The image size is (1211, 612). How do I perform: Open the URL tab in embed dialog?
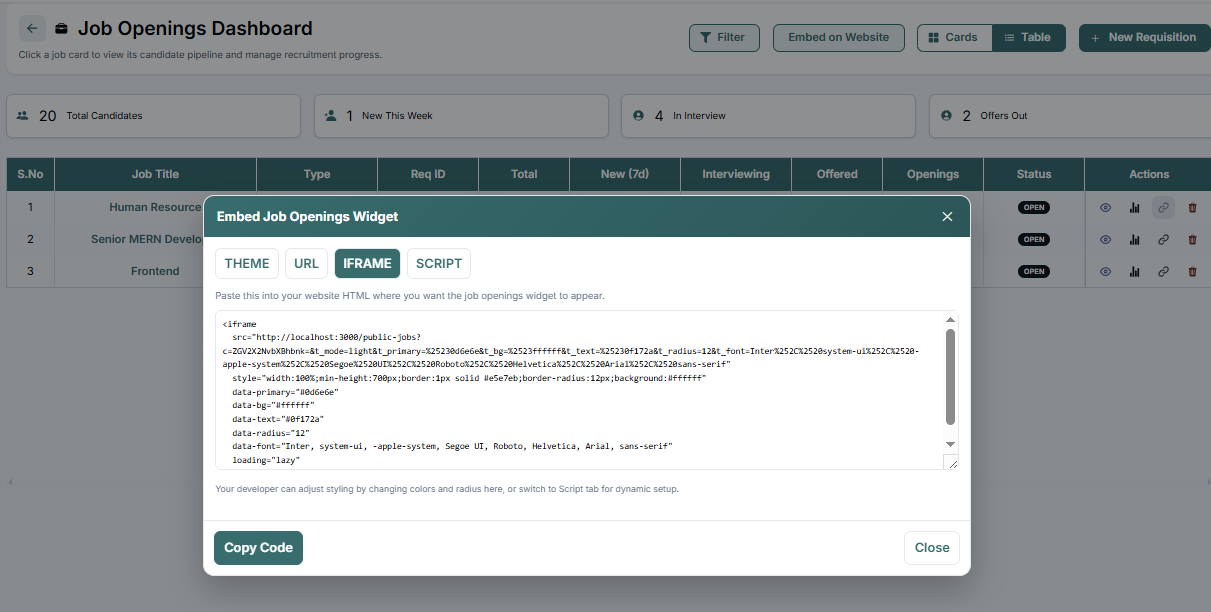point(307,264)
